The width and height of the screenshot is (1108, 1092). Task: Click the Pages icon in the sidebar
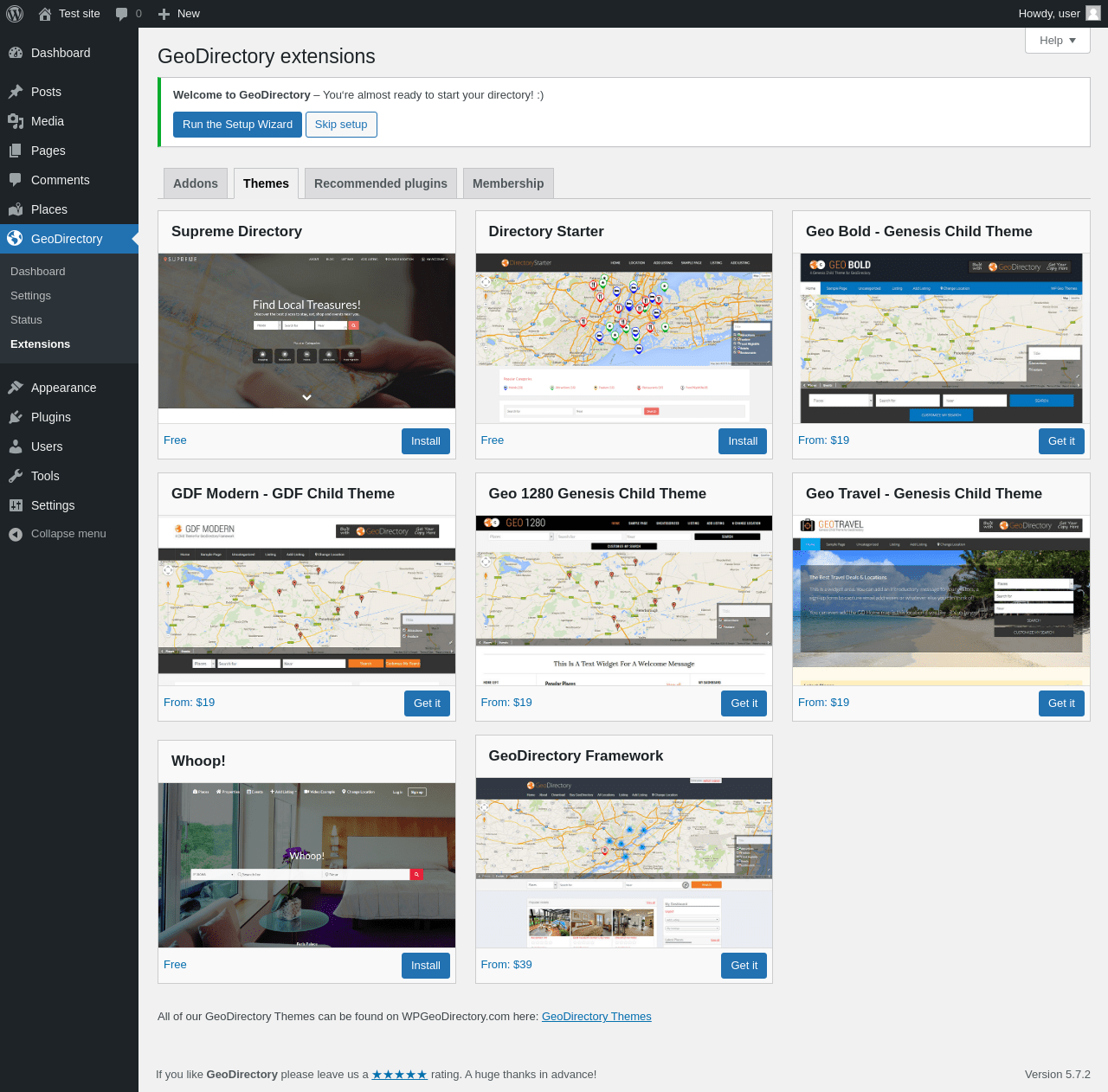pos(16,151)
